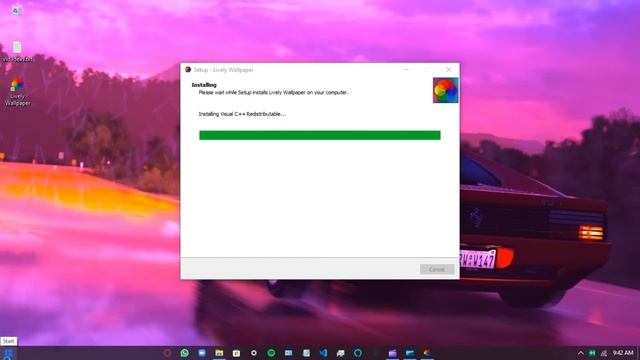The width and height of the screenshot is (640, 360).
Task: Click "Setup - Lively Wallpaper" title text
Action: click(223, 70)
